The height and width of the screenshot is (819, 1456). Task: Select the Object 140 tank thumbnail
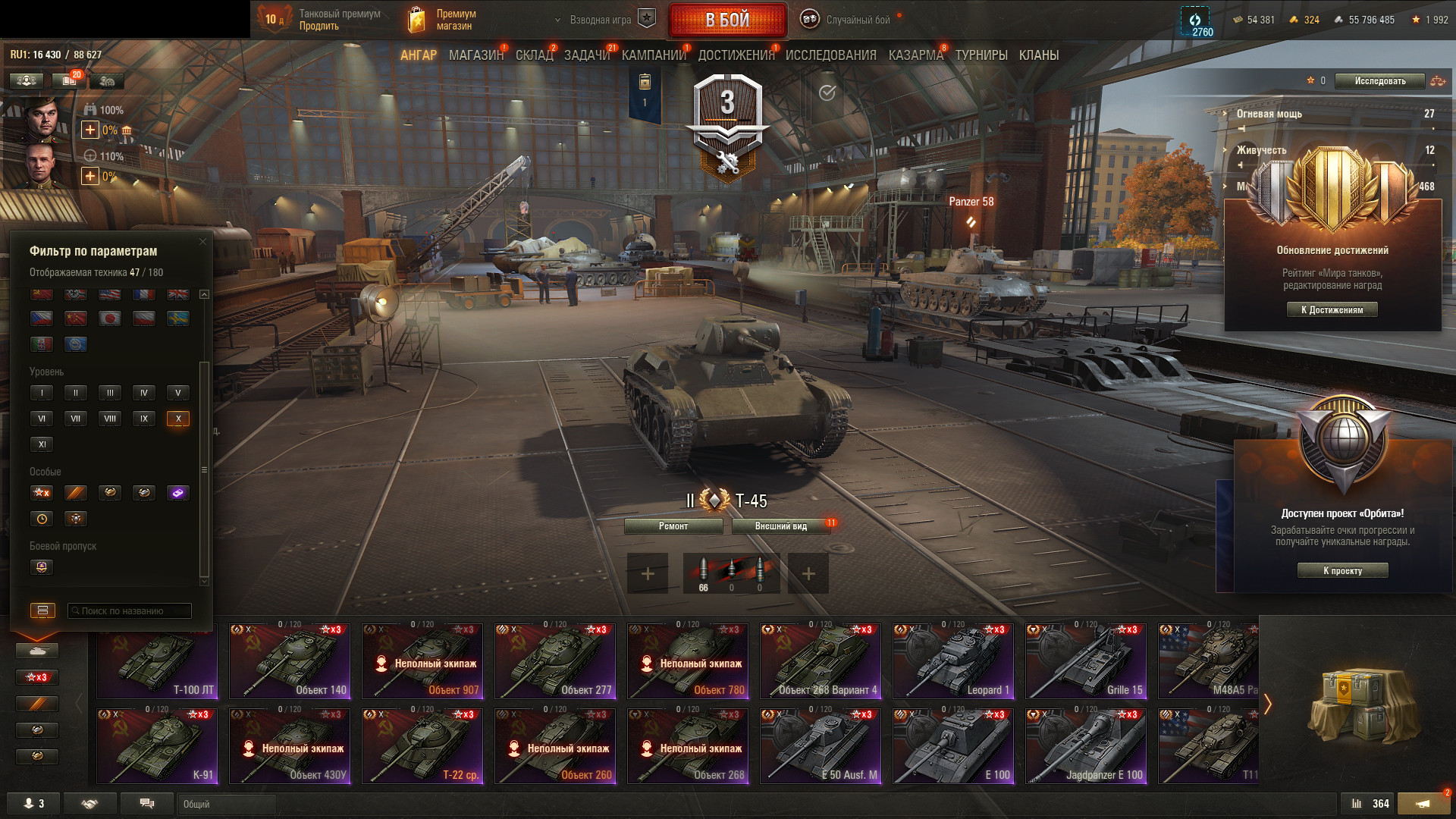290,660
